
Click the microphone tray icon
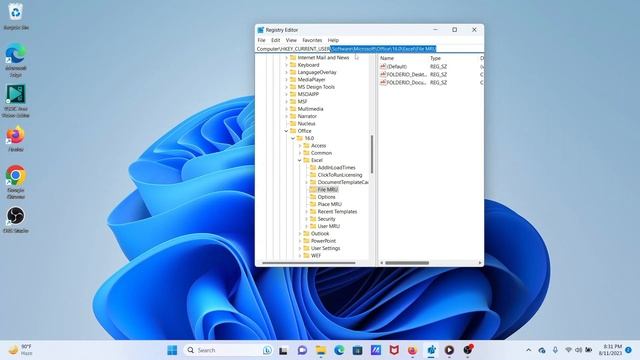click(555, 350)
